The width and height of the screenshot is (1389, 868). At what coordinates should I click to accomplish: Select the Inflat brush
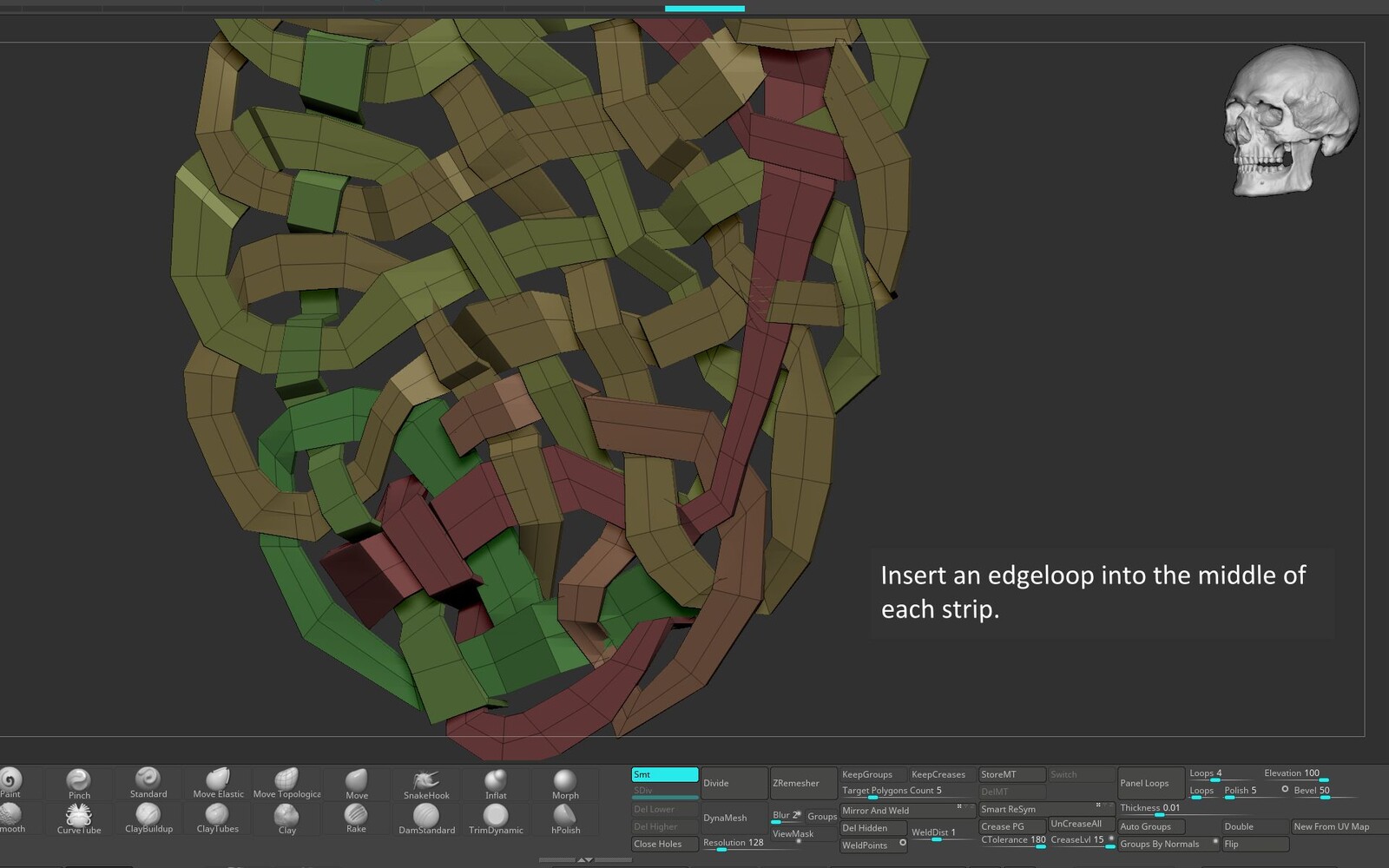click(496, 783)
